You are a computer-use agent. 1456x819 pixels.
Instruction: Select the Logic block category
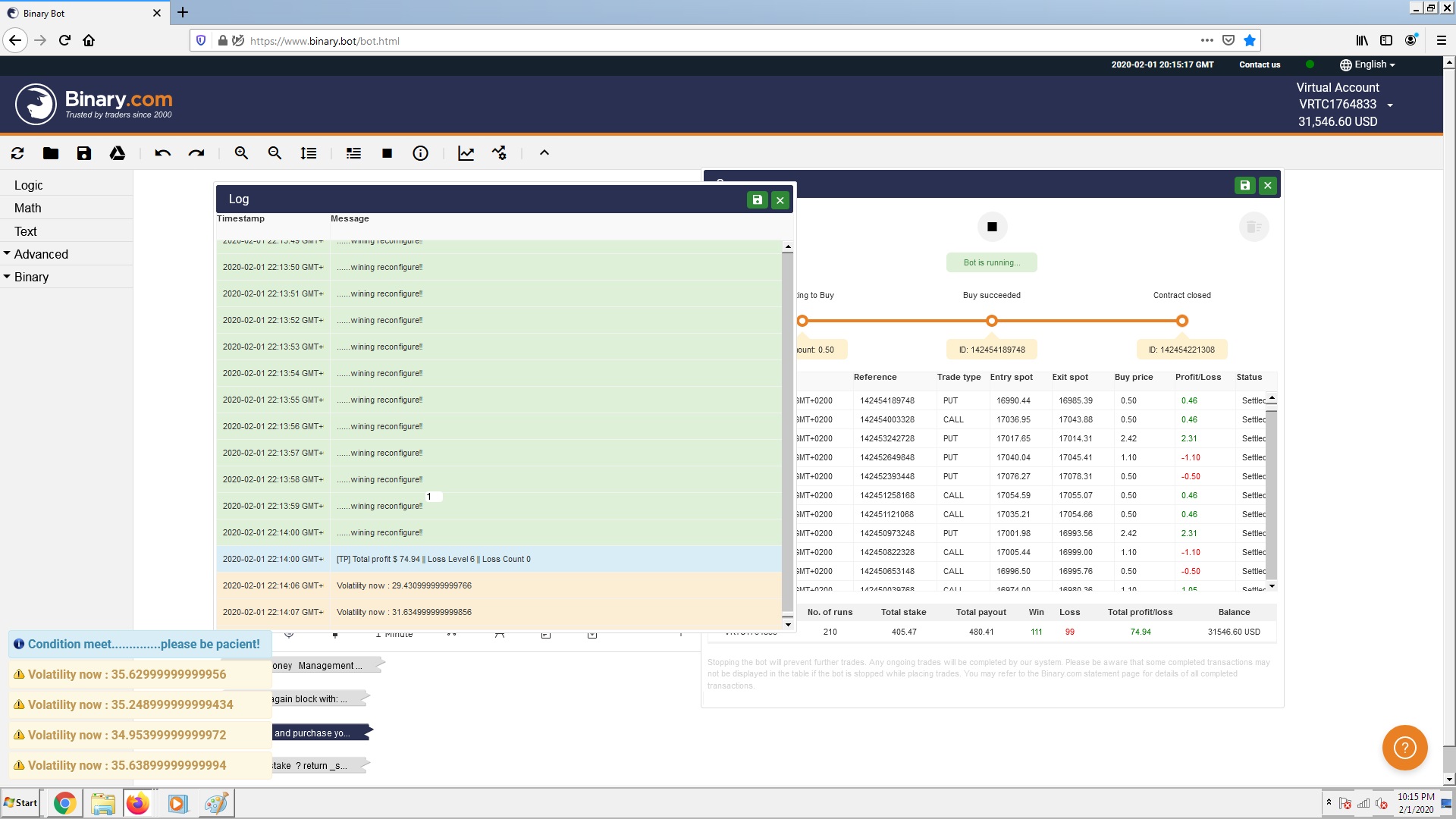click(29, 185)
